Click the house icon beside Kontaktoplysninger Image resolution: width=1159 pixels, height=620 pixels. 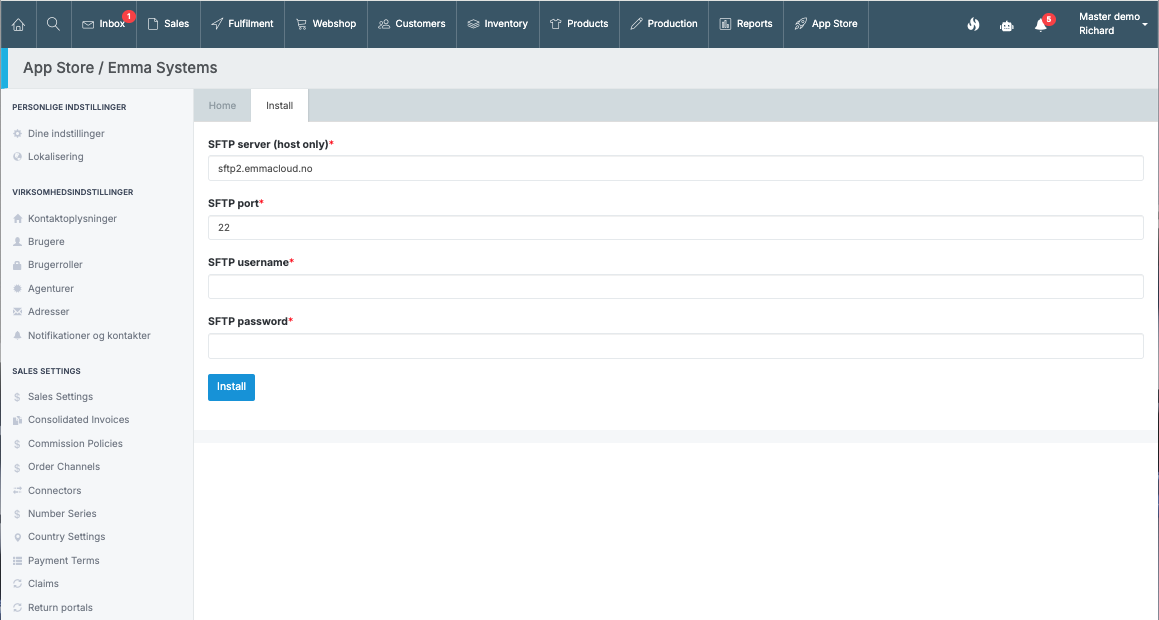point(18,219)
